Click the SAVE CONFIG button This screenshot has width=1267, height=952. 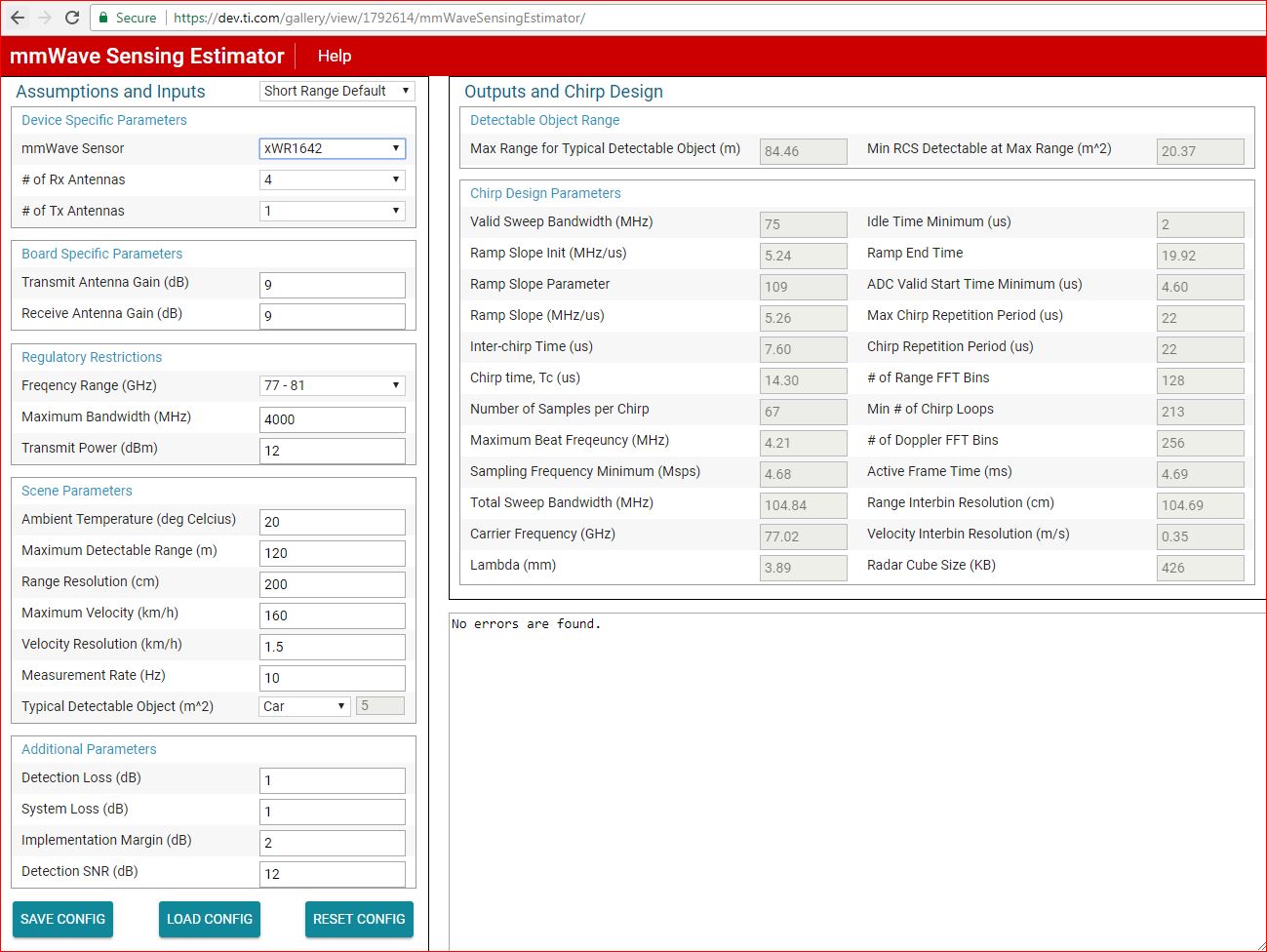[62, 919]
